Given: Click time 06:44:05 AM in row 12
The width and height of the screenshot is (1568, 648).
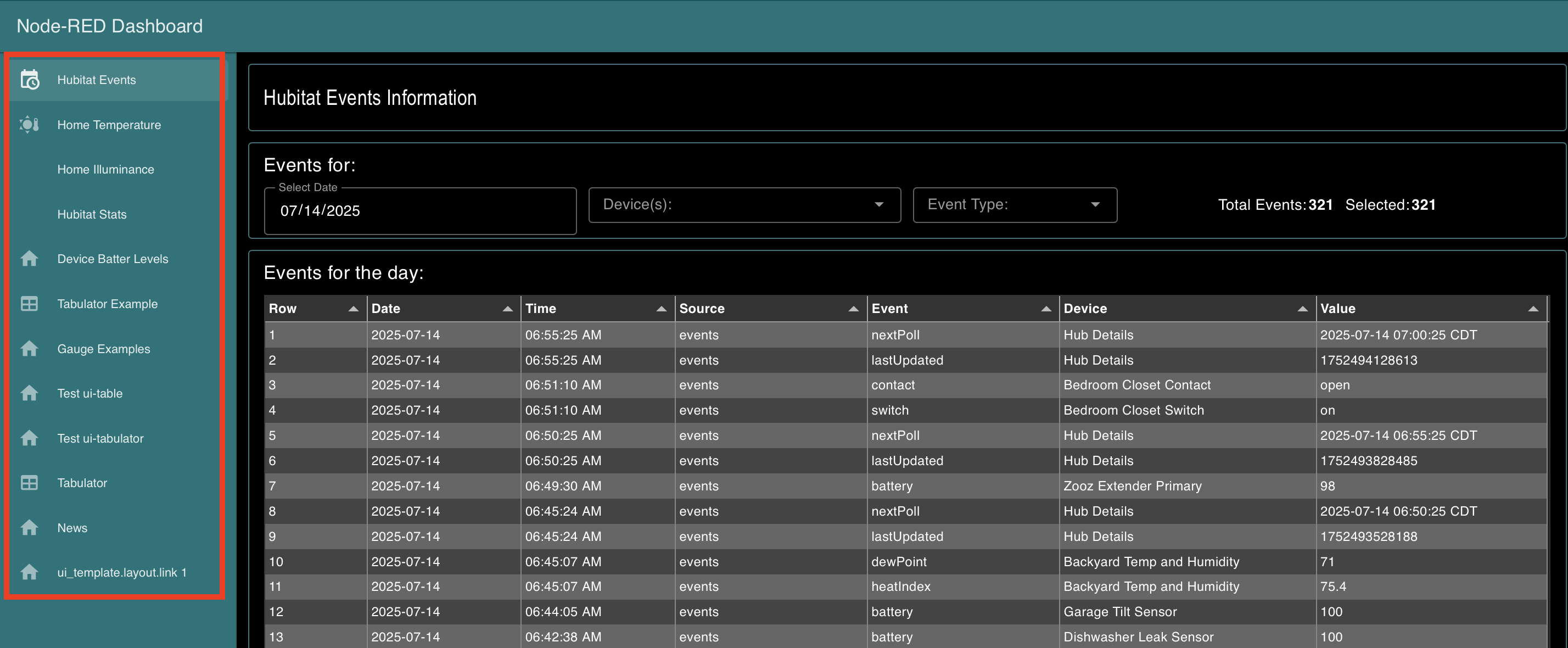Looking at the screenshot, I should coord(597,611).
